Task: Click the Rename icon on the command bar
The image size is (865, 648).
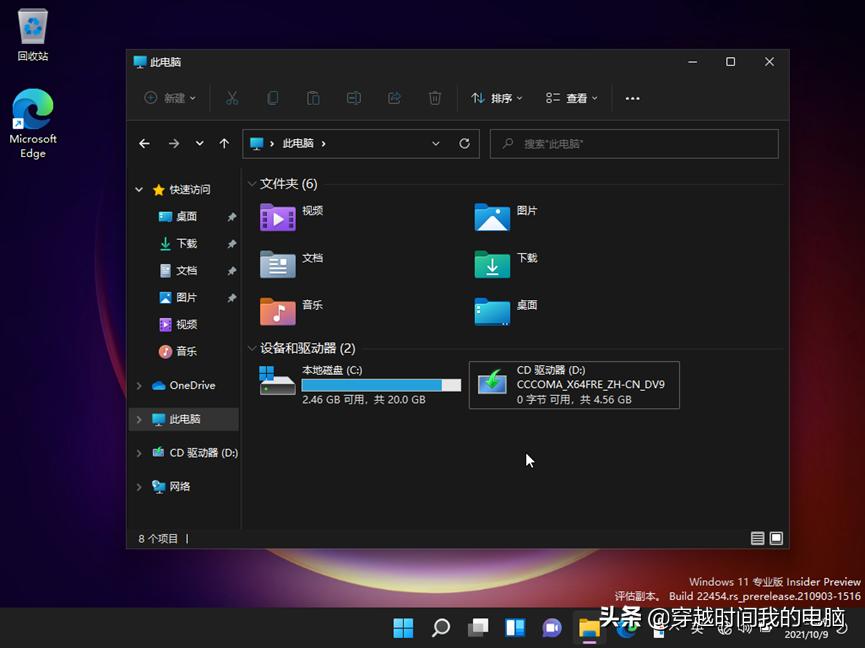Action: point(354,97)
